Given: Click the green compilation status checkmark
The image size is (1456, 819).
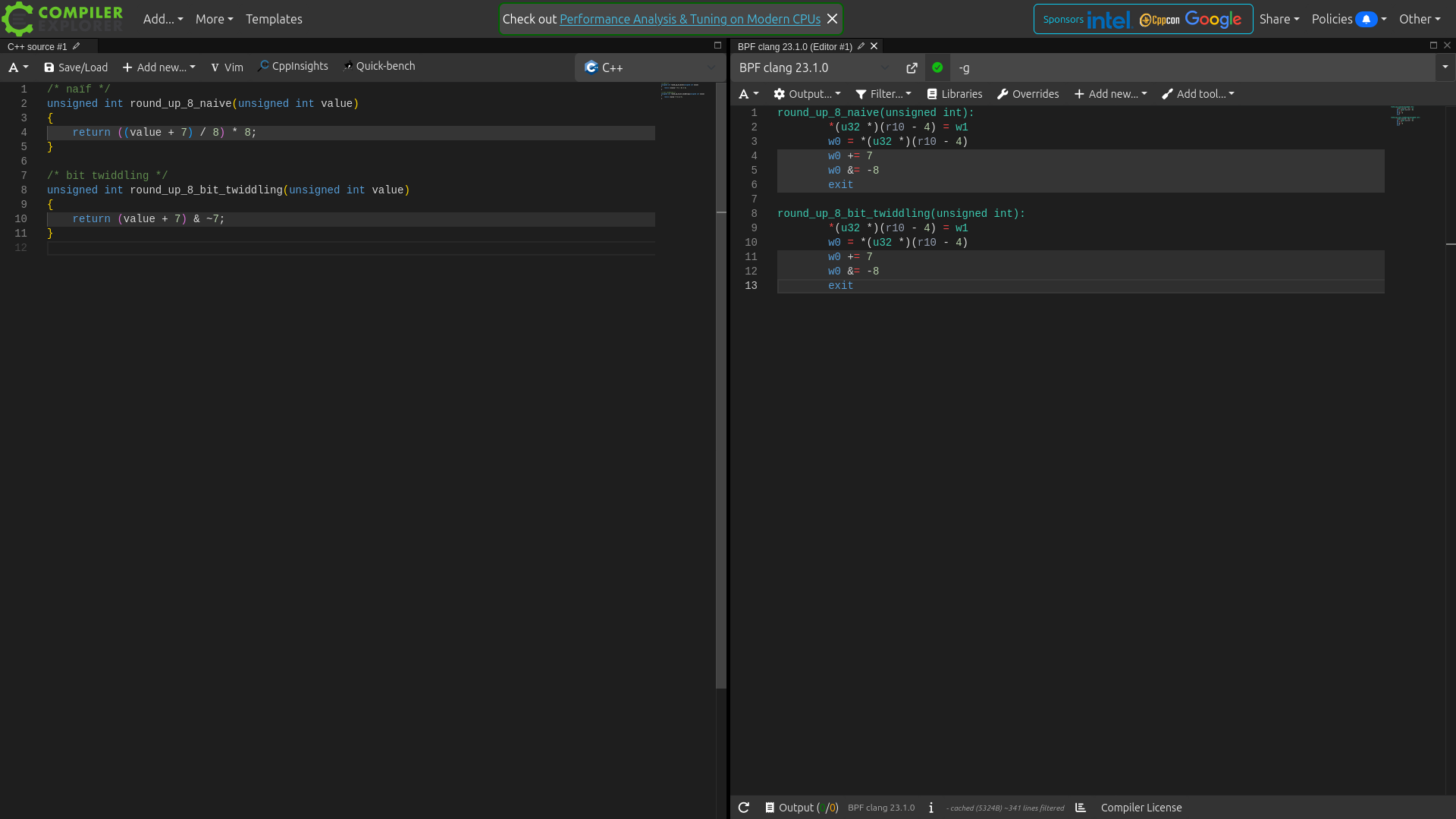Looking at the screenshot, I should click(x=937, y=67).
